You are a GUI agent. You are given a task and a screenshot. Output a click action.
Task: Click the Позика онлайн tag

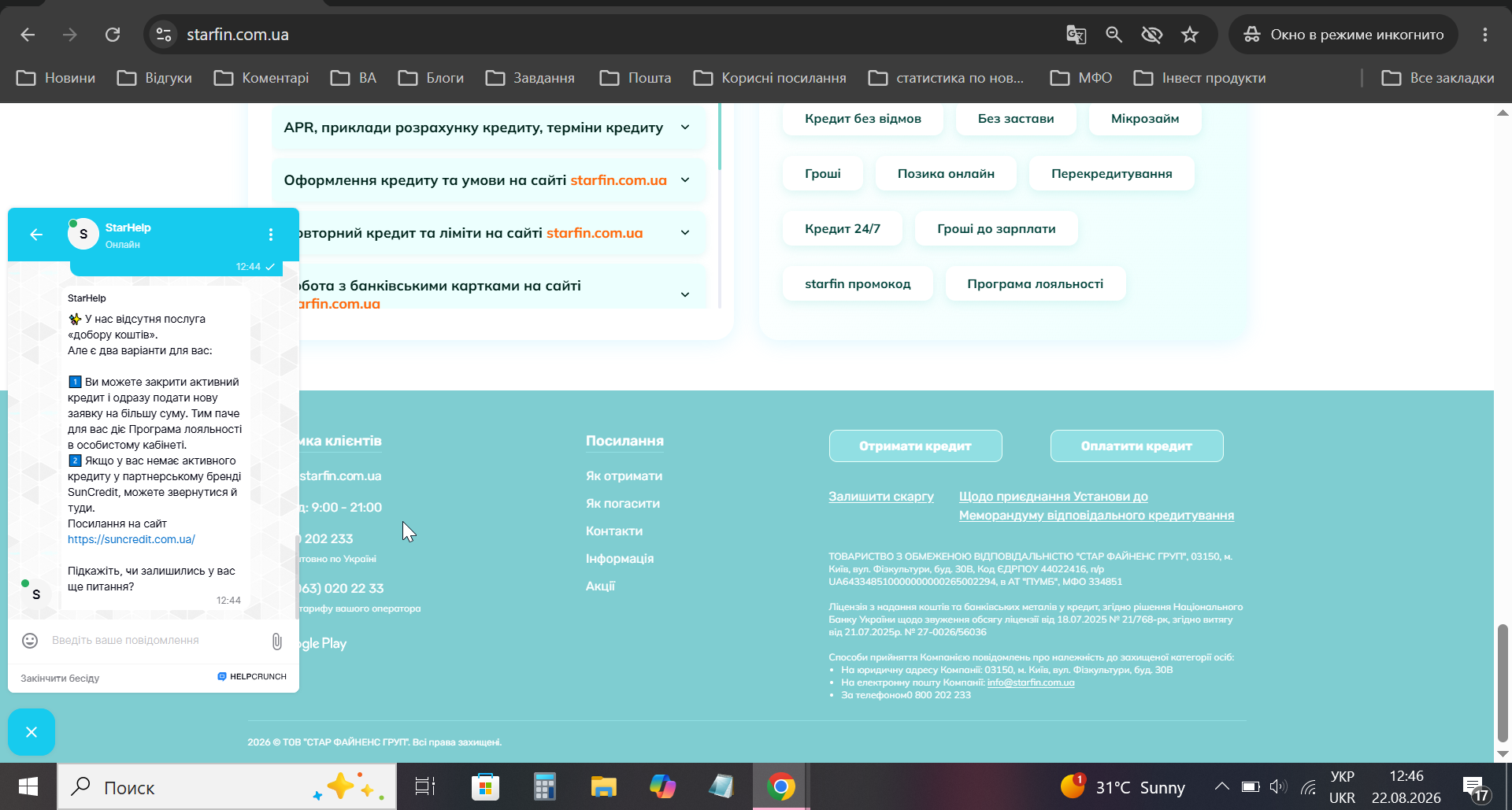click(946, 174)
